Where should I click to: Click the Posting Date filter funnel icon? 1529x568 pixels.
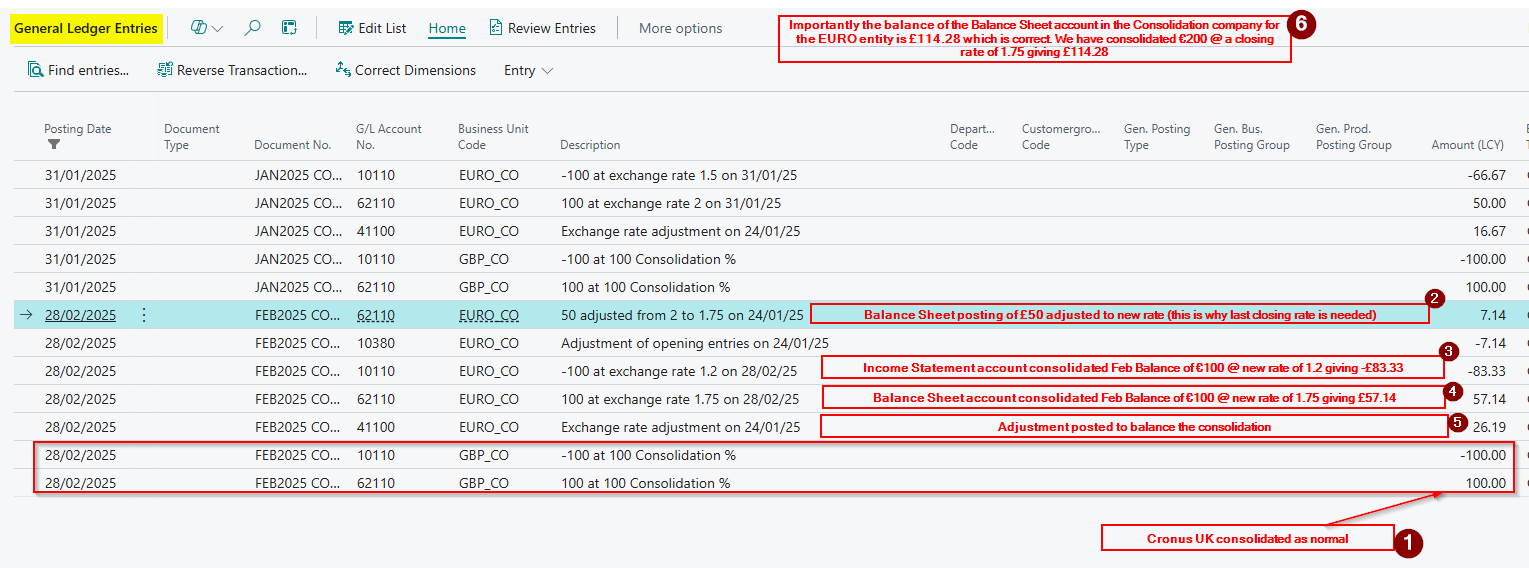pyautogui.click(x=54, y=145)
